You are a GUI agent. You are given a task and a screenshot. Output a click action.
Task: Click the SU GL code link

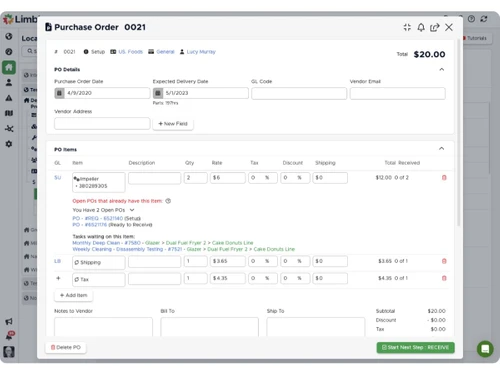pyautogui.click(x=58, y=178)
